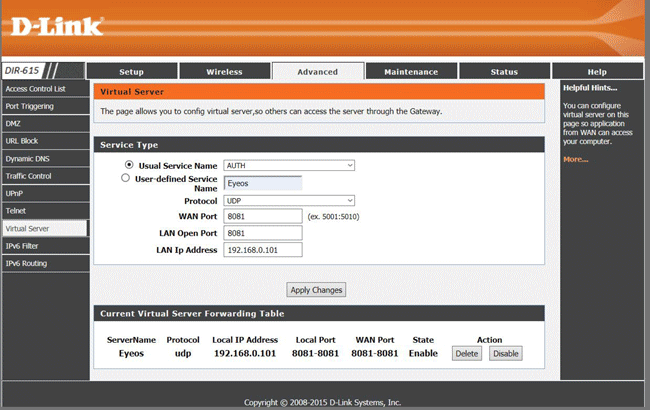Select the User-defined Service Name radio button
The height and width of the screenshot is (410, 650).
(125, 178)
